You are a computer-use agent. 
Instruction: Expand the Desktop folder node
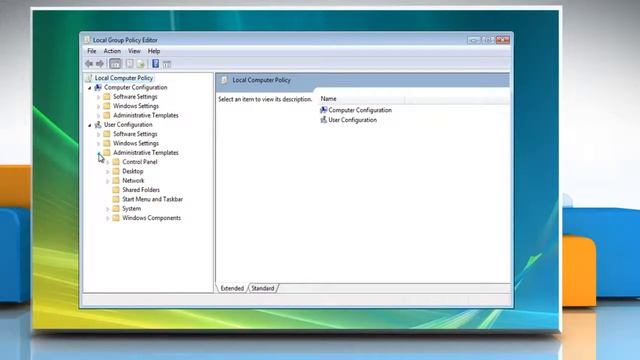click(x=108, y=172)
